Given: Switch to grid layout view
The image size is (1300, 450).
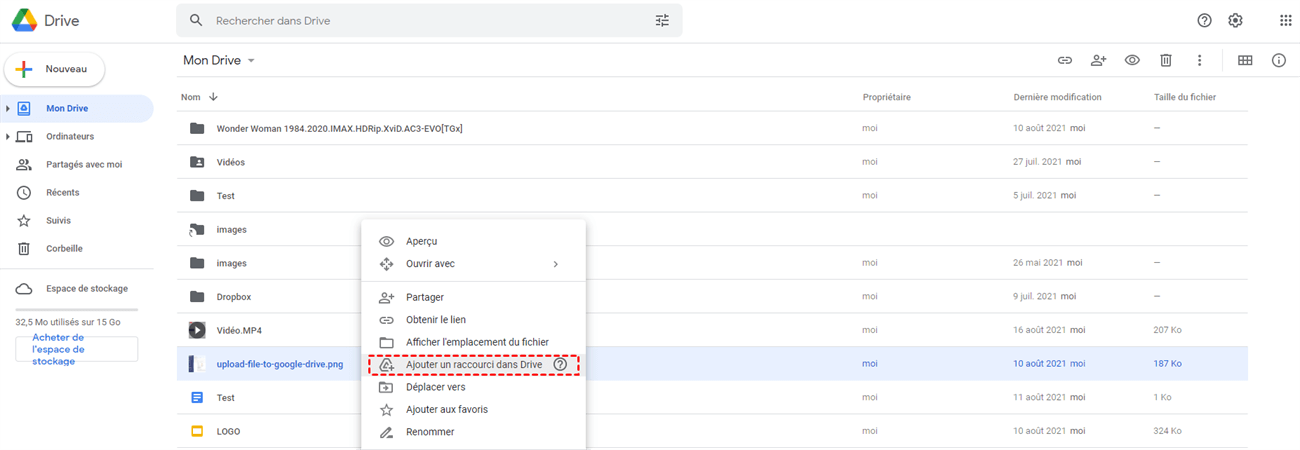Looking at the screenshot, I should 1245,60.
